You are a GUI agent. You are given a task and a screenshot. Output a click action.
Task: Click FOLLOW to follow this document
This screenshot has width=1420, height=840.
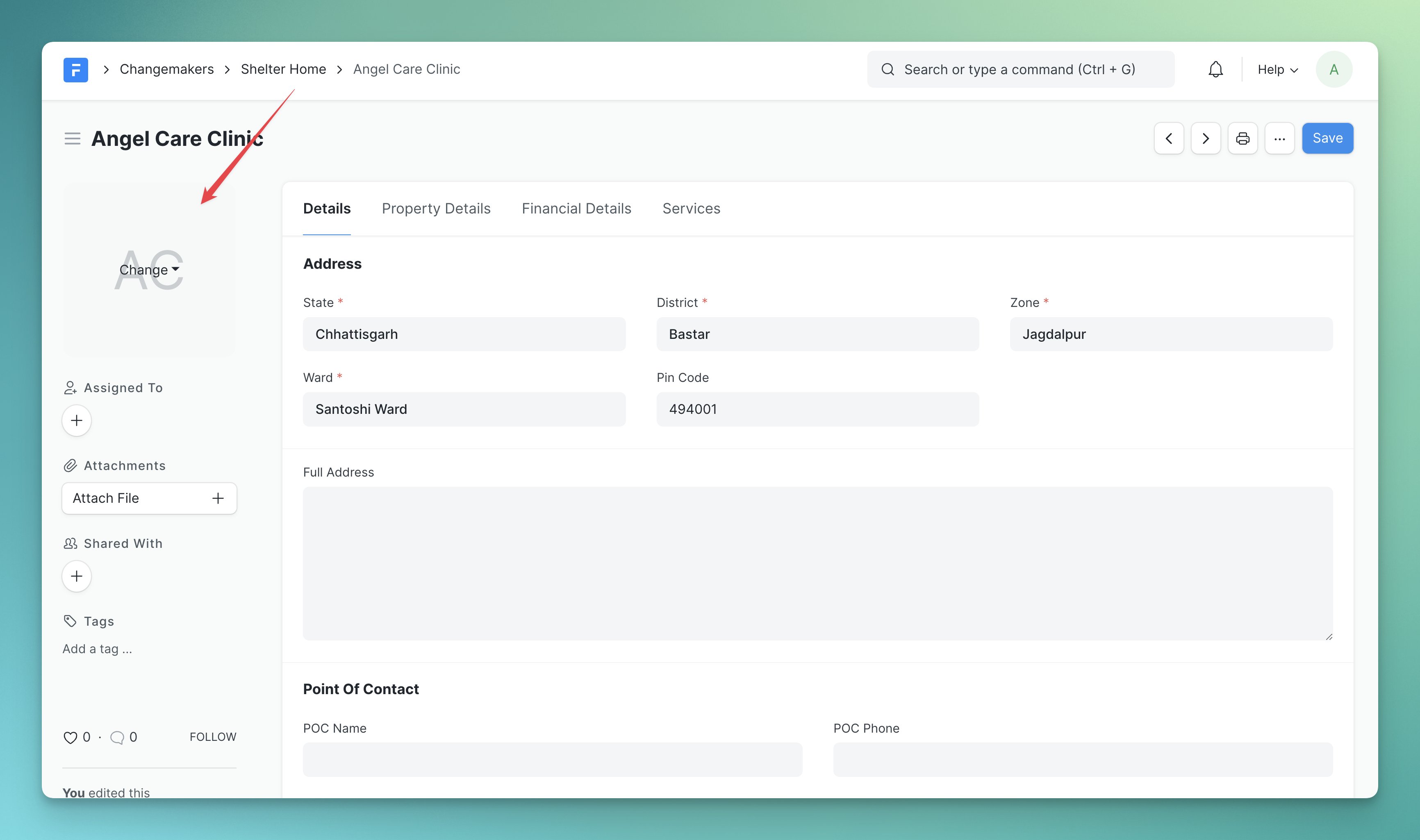[x=213, y=737]
